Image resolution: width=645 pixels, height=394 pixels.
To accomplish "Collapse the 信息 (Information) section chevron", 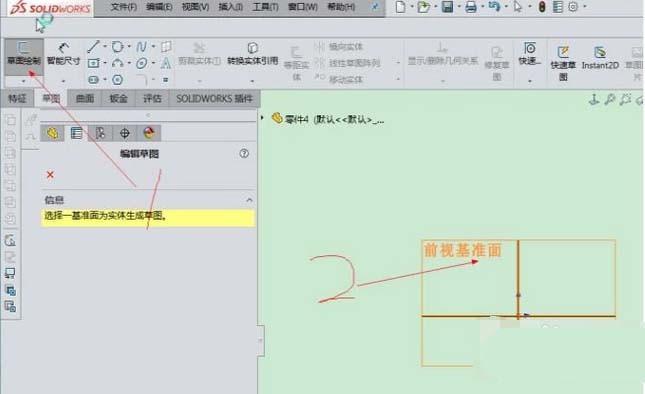I will coord(249,200).
